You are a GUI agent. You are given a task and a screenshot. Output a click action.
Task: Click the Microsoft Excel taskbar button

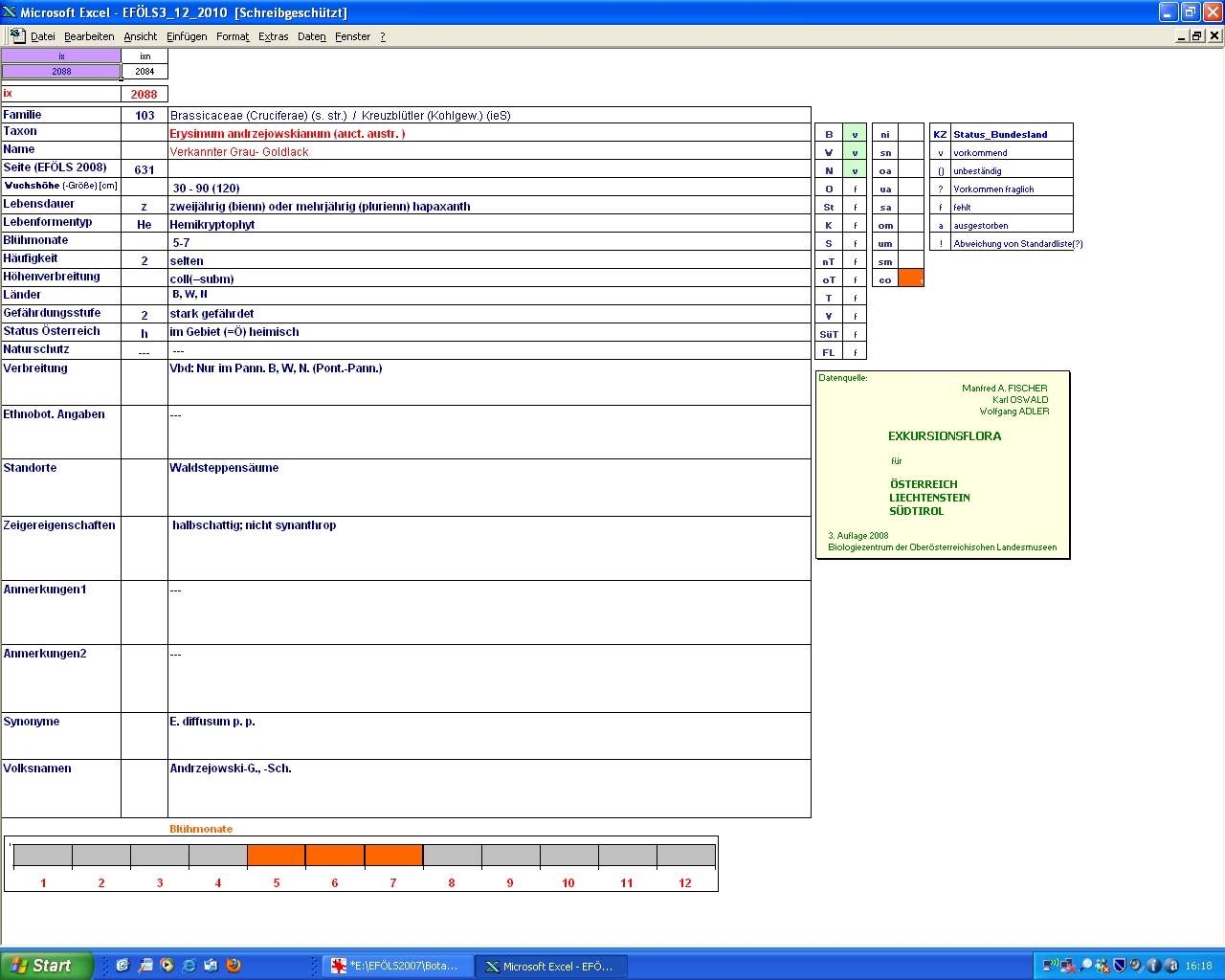point(551,966)
